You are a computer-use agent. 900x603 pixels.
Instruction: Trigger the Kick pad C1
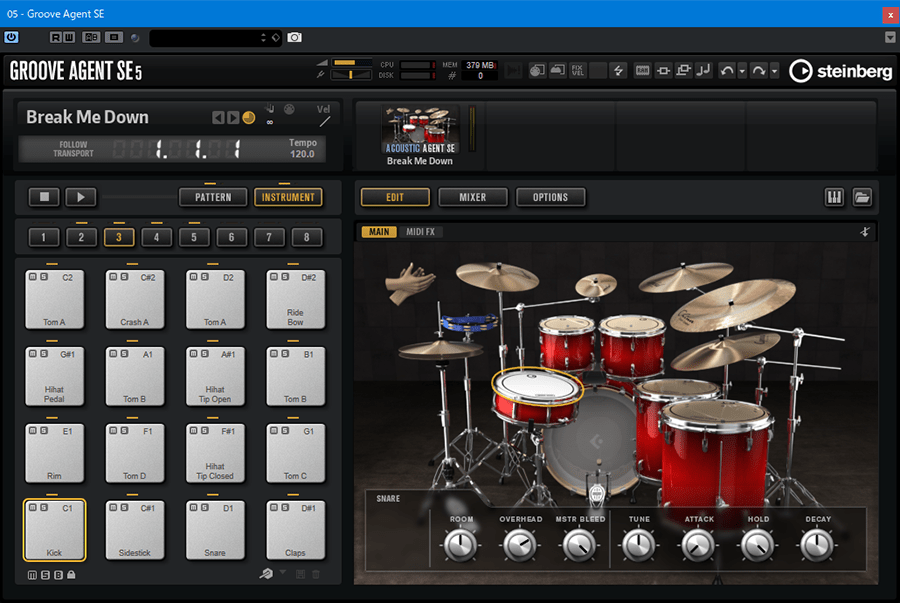pos(55,530)
